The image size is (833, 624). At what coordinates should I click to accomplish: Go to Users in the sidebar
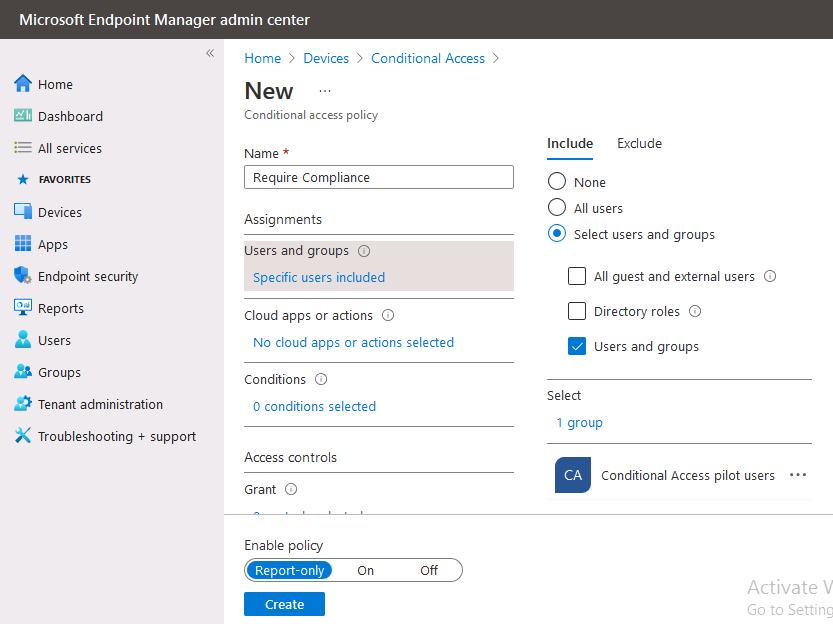tap(54, 340)
